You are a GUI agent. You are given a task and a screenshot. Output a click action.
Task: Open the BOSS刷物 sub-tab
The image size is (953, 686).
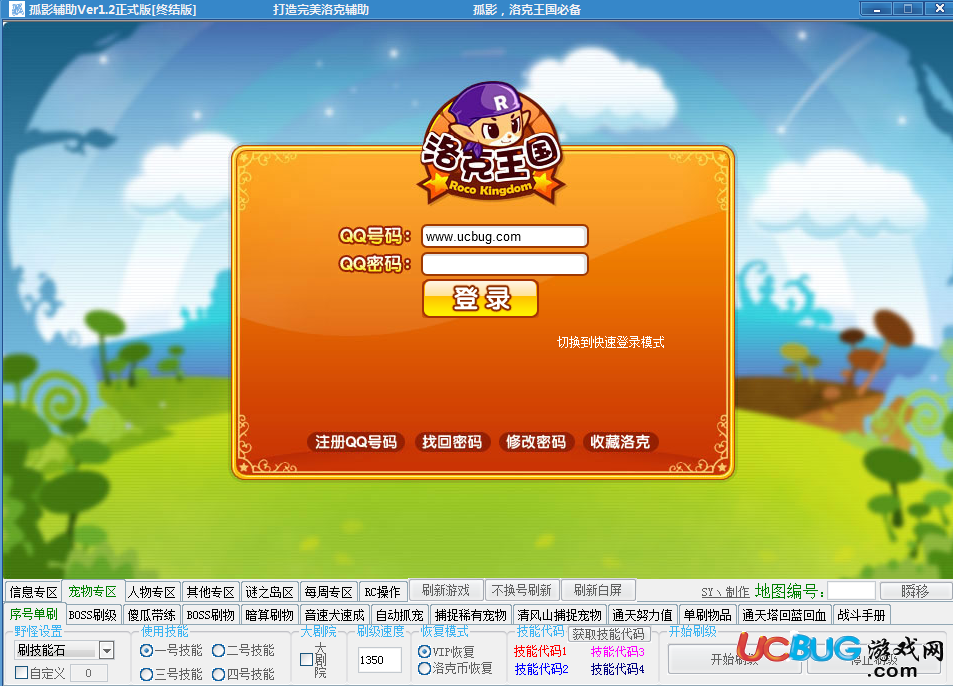210,615
